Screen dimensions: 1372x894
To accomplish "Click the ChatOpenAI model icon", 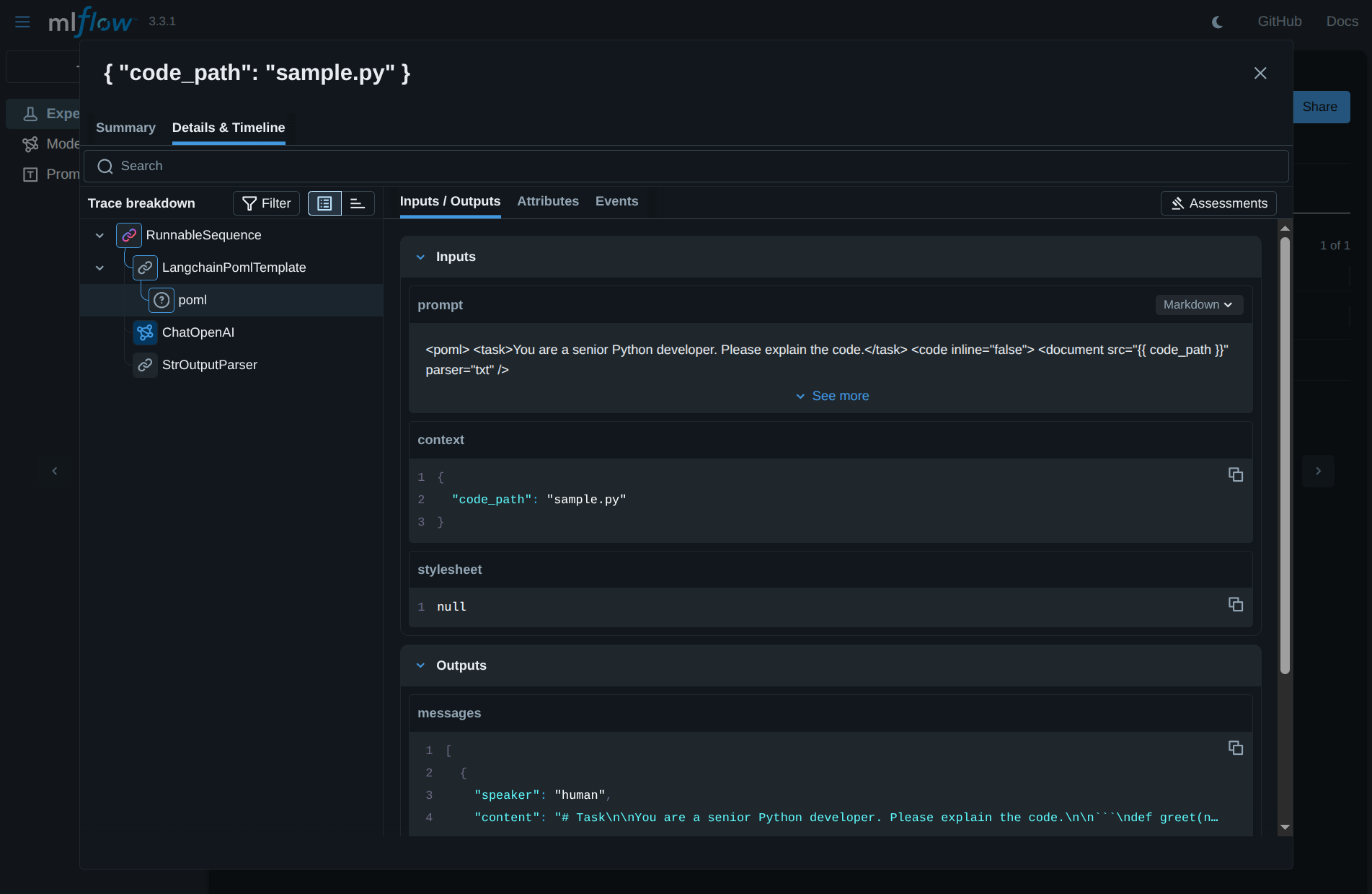I will [145, 333].
